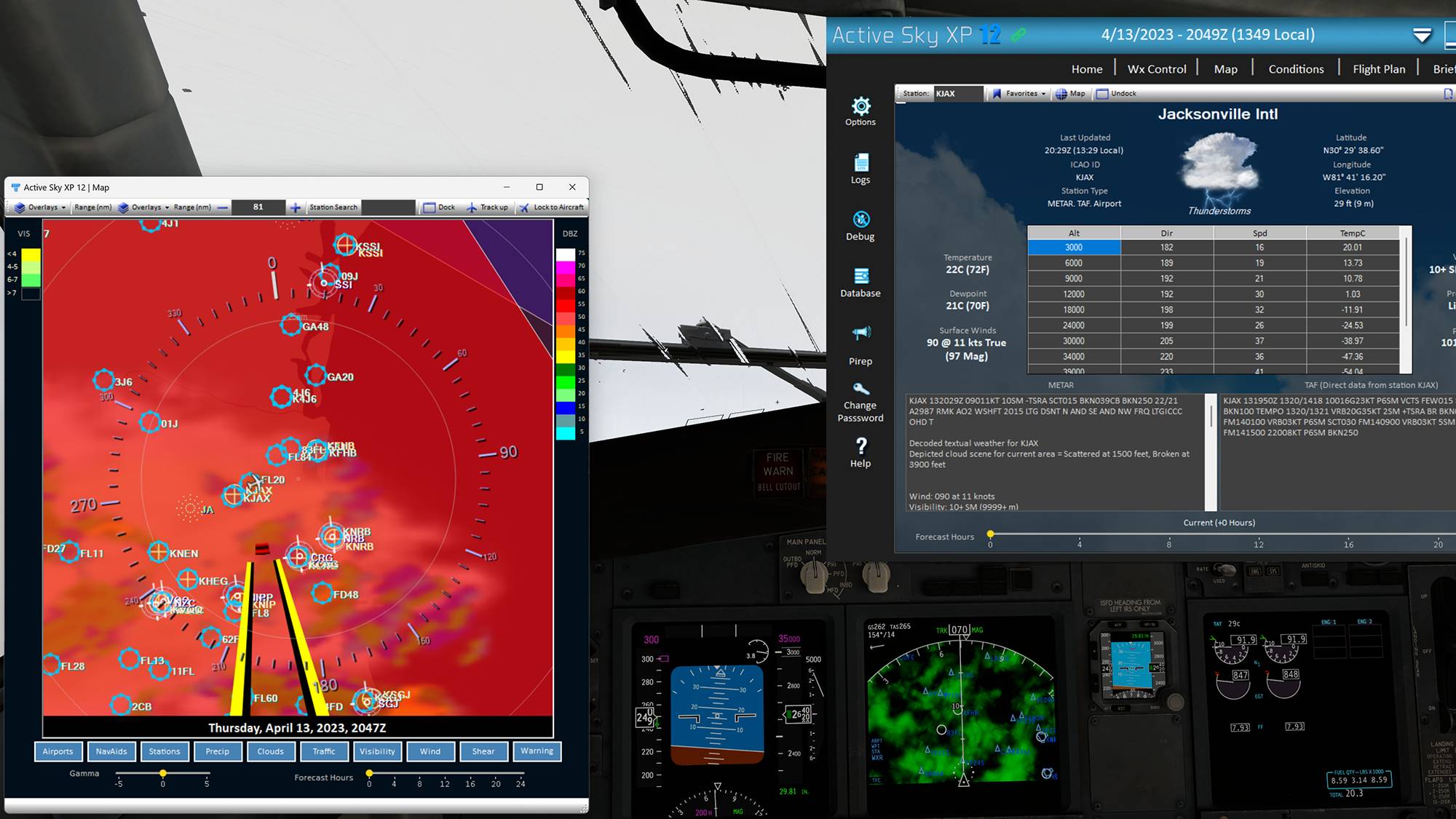
Task: Toggle the Shear overlay on the map
Action: [x=483, y=751]
